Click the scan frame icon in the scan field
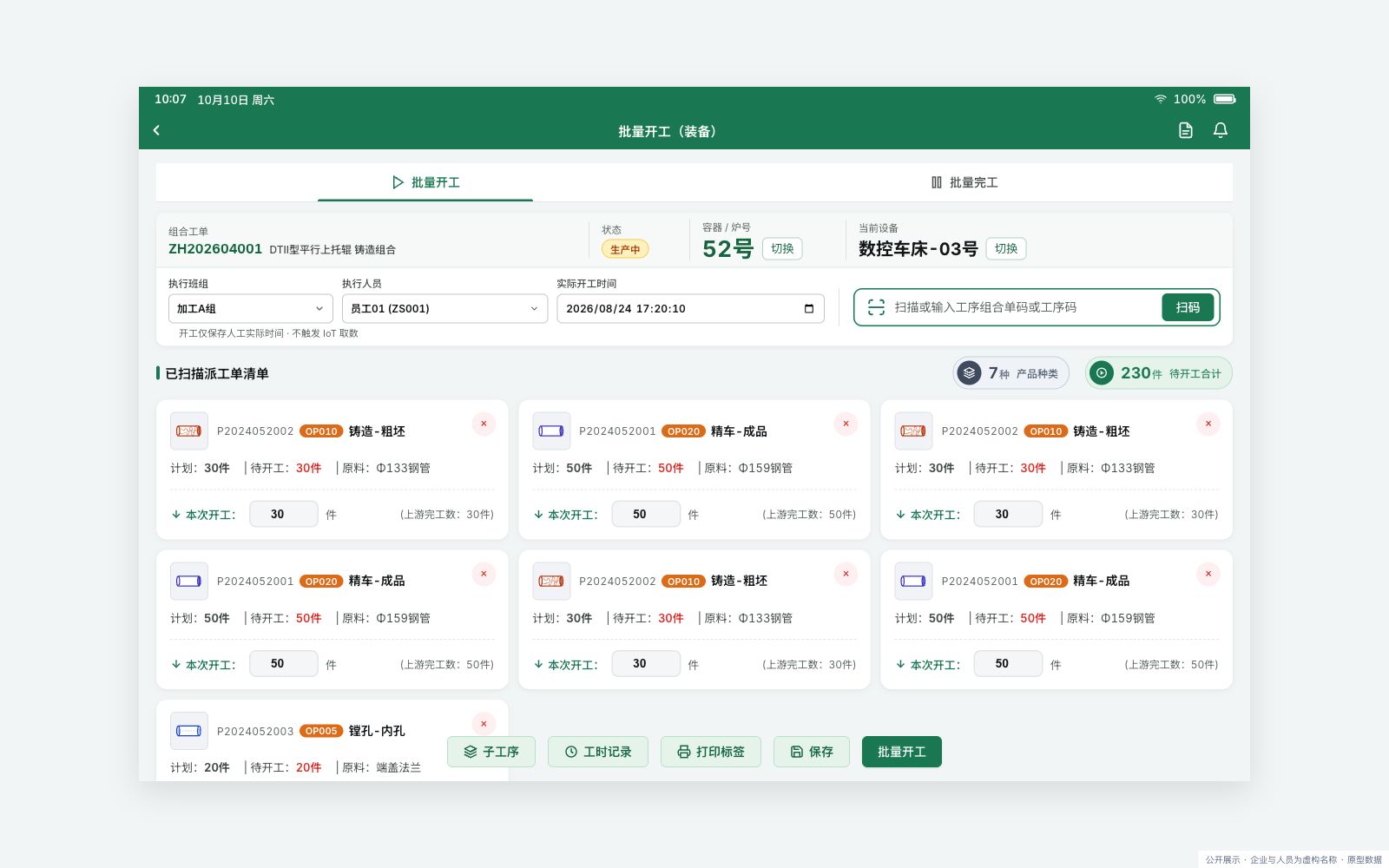 [x=876, y=307]
